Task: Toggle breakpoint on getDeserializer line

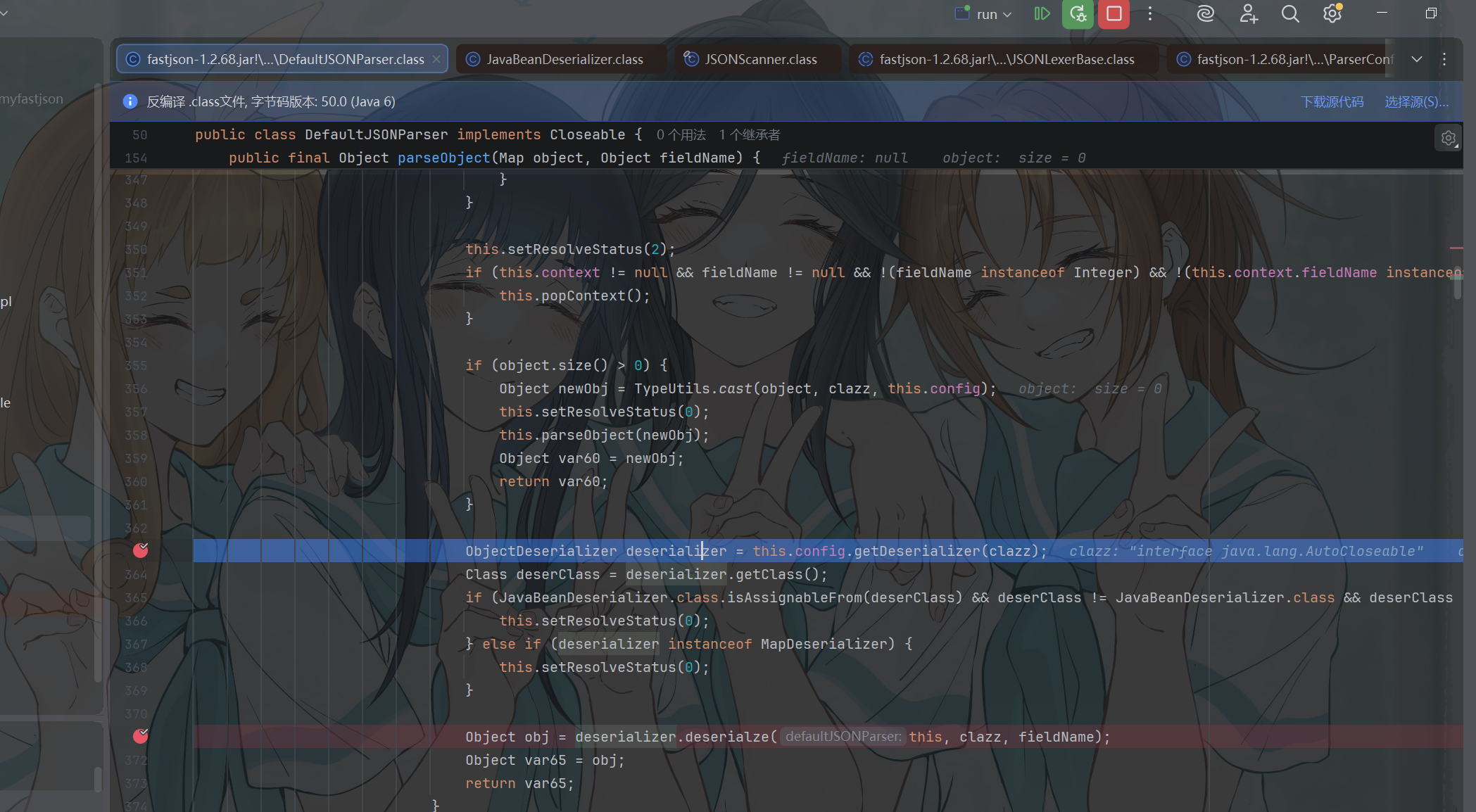Action: 141,550
